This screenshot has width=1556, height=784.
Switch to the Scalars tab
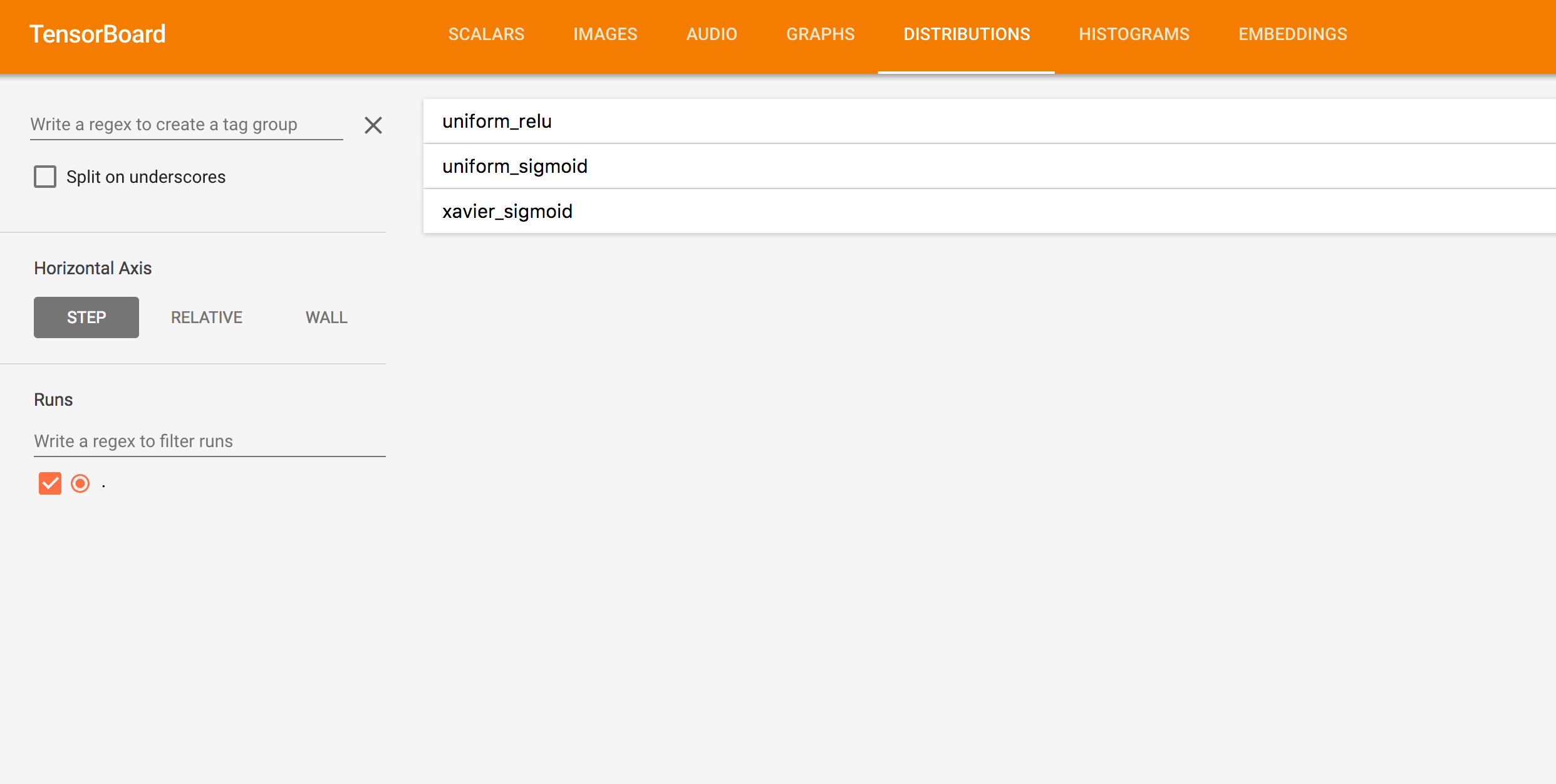(x=486, y=34)
